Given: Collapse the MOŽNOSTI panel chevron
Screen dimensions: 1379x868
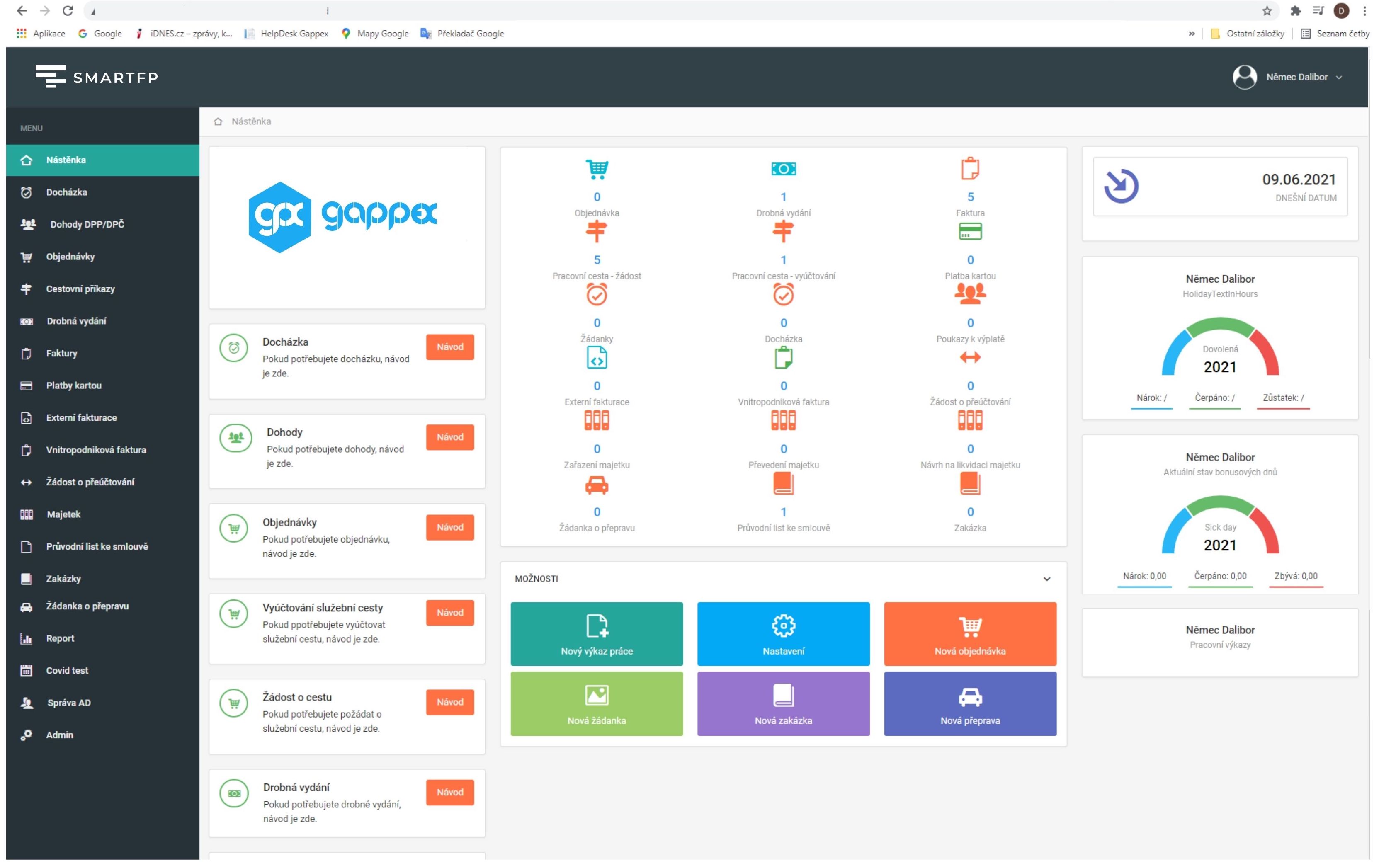Looking at the screenshot, I should click(x=1046, y=579).
